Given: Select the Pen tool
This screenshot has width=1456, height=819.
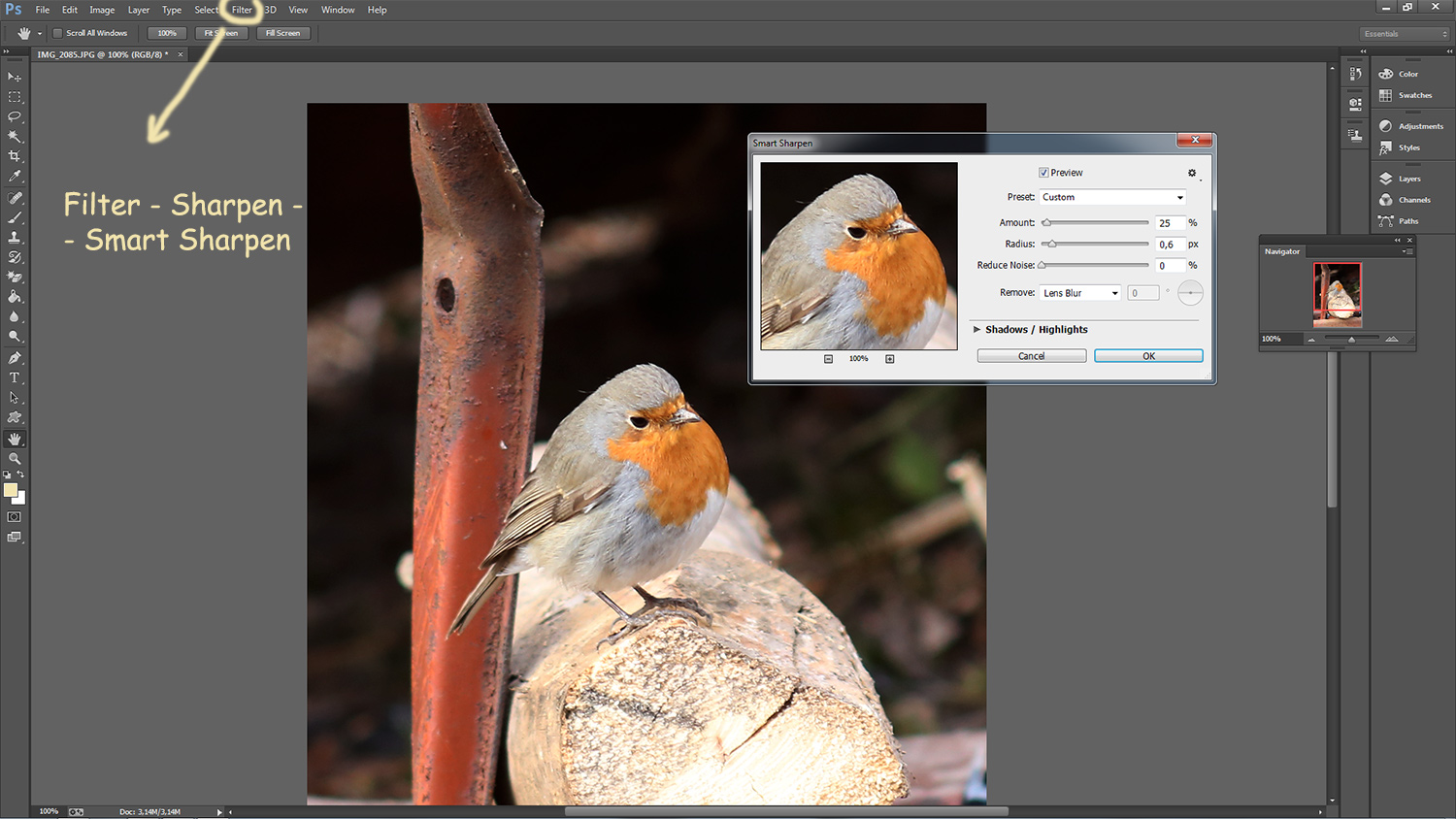Looking at the screenshot, I should (x=15, y=358).
